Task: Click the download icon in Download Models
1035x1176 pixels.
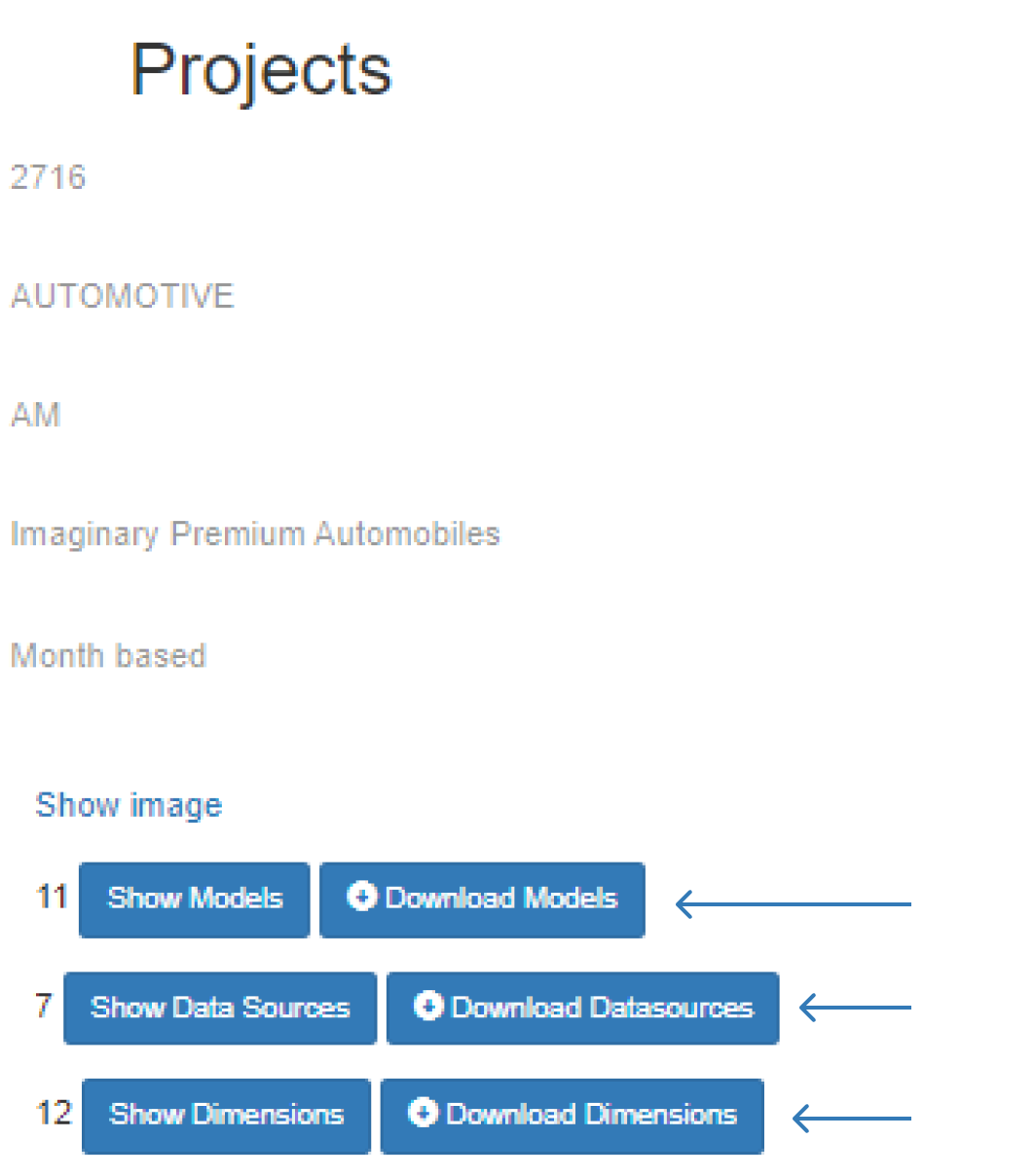Action: (x=361, y=897)
